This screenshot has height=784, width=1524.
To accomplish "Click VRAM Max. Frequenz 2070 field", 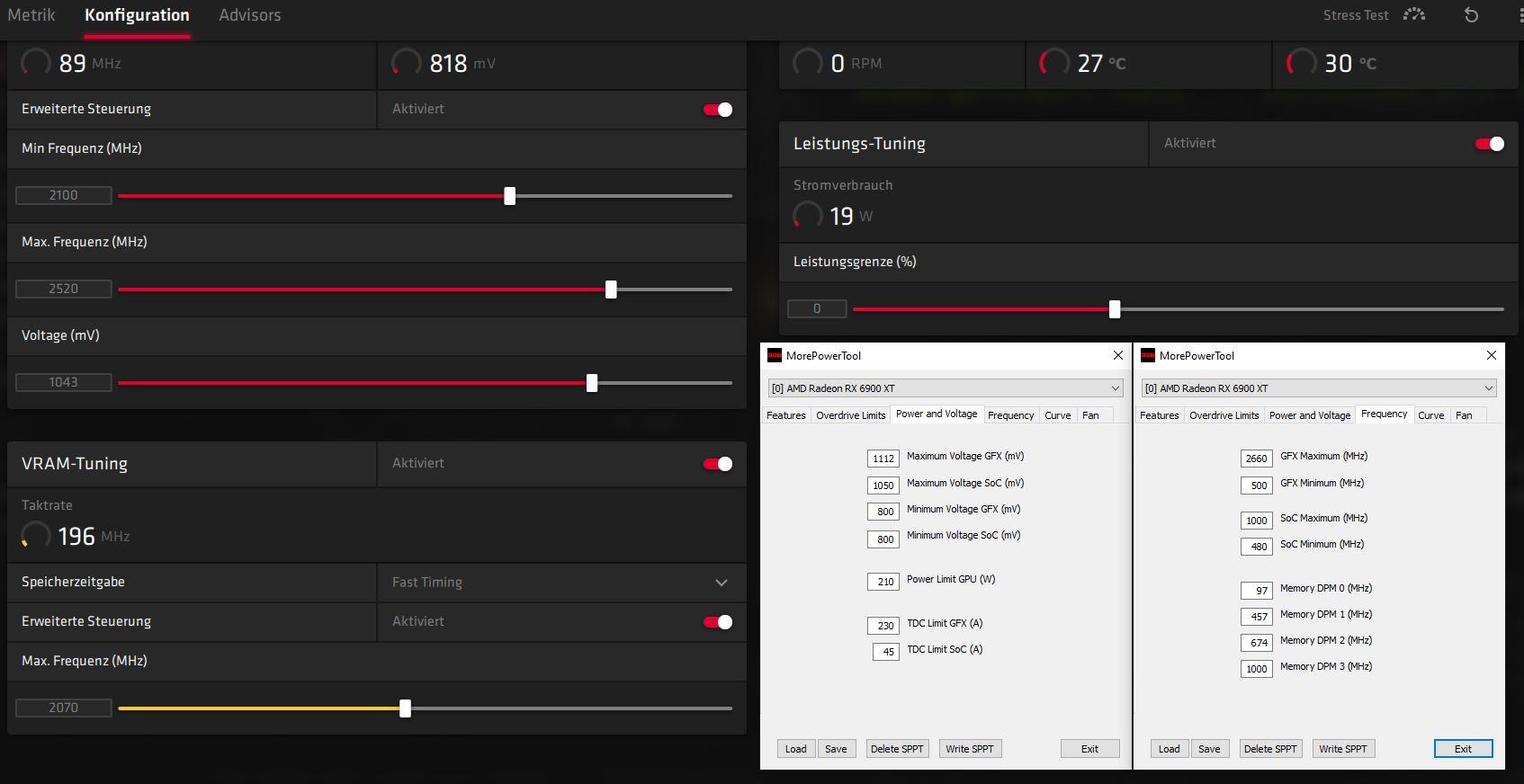I will 64,708.
